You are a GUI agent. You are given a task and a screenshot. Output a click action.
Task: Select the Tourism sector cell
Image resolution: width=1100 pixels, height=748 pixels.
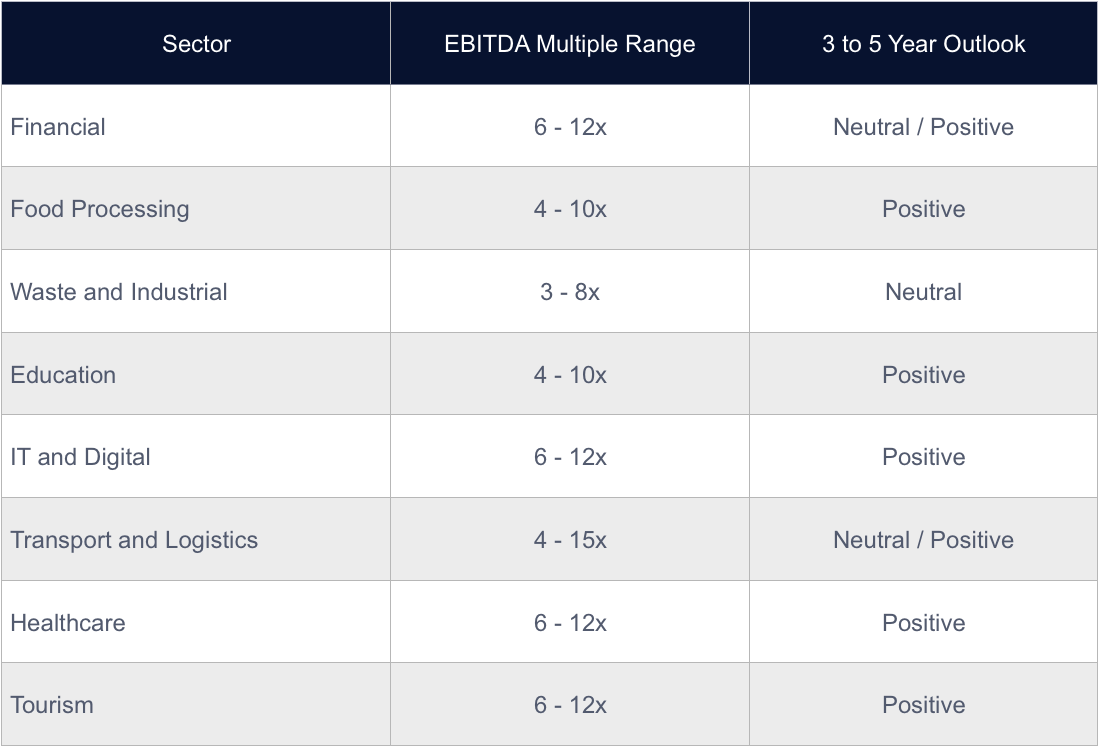click(x=52, y=705)
